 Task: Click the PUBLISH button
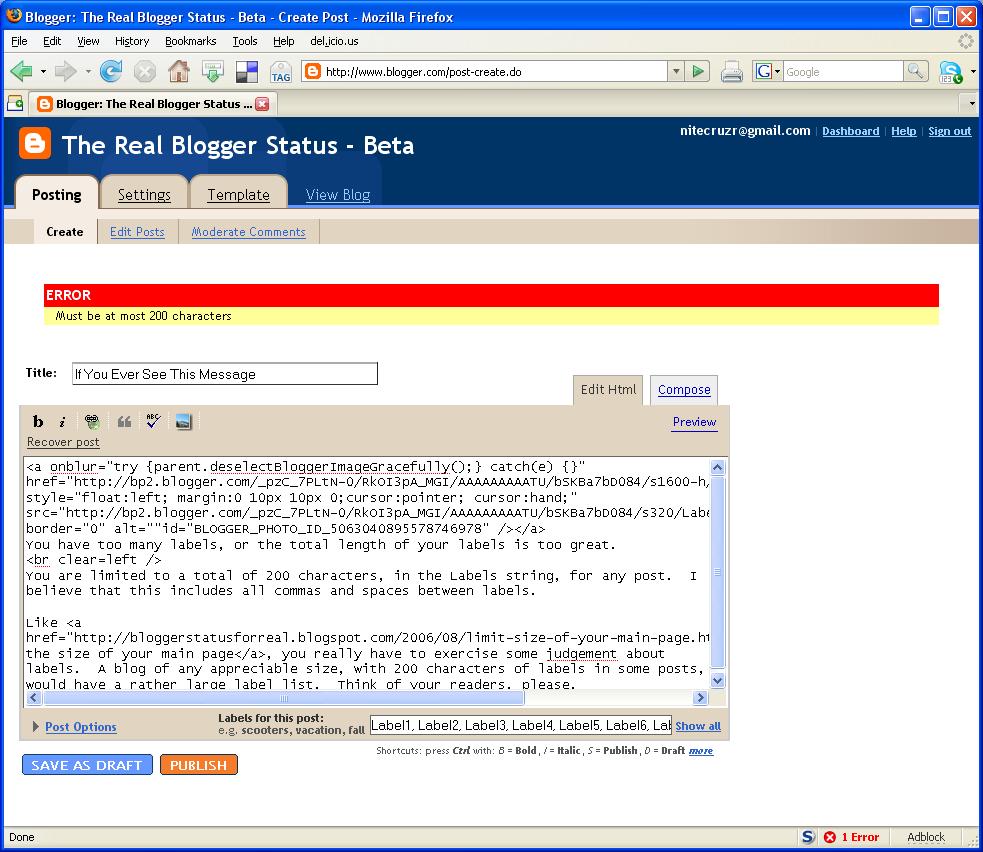pyautogui.click(x=199, y=765)
